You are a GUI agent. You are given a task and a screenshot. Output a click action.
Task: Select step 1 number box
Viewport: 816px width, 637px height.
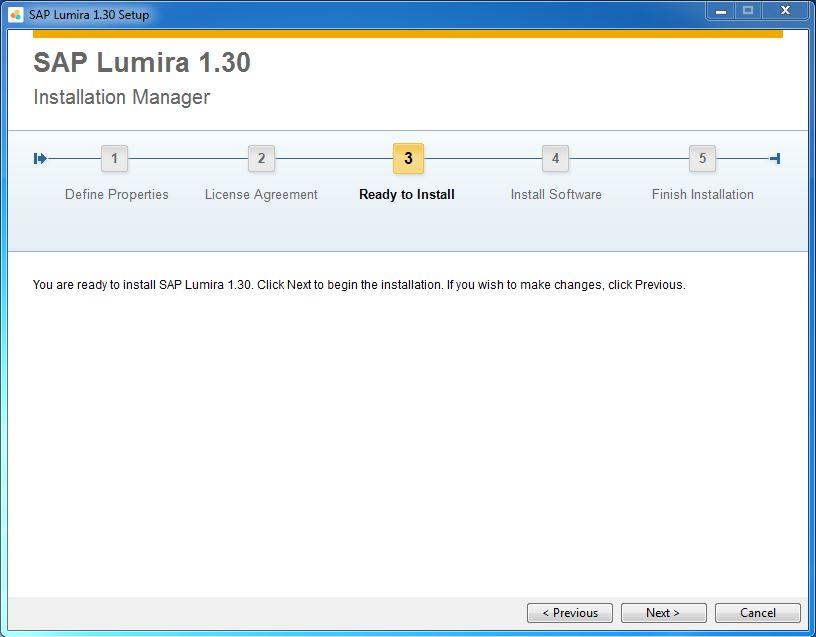[x=114, y=158]
